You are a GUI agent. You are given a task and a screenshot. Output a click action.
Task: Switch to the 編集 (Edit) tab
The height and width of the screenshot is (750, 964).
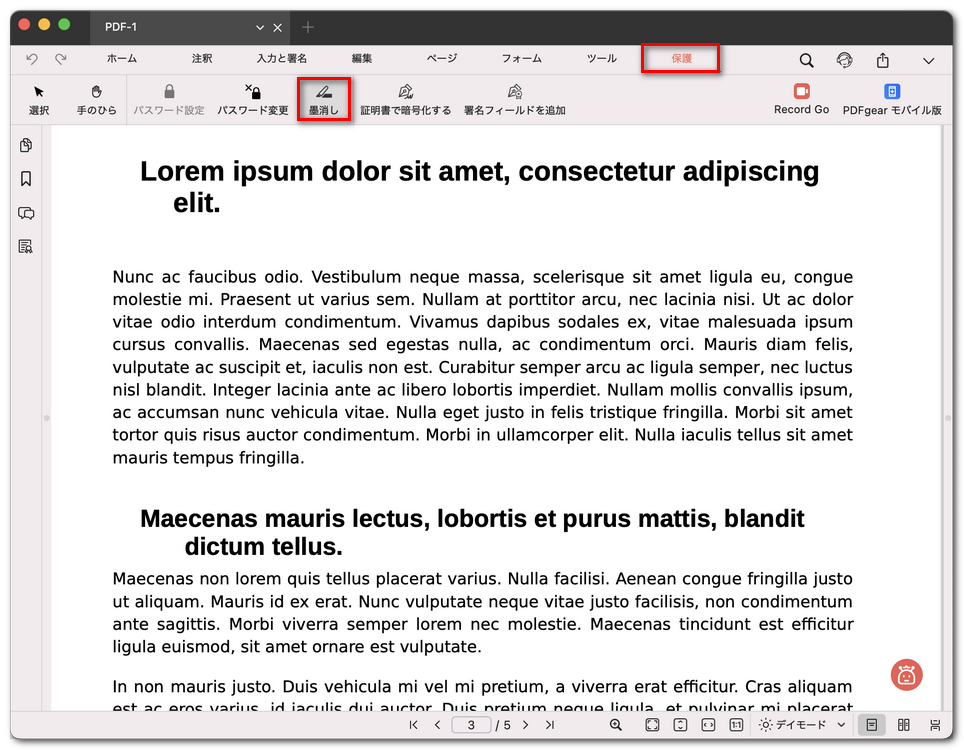coord(361,59)
